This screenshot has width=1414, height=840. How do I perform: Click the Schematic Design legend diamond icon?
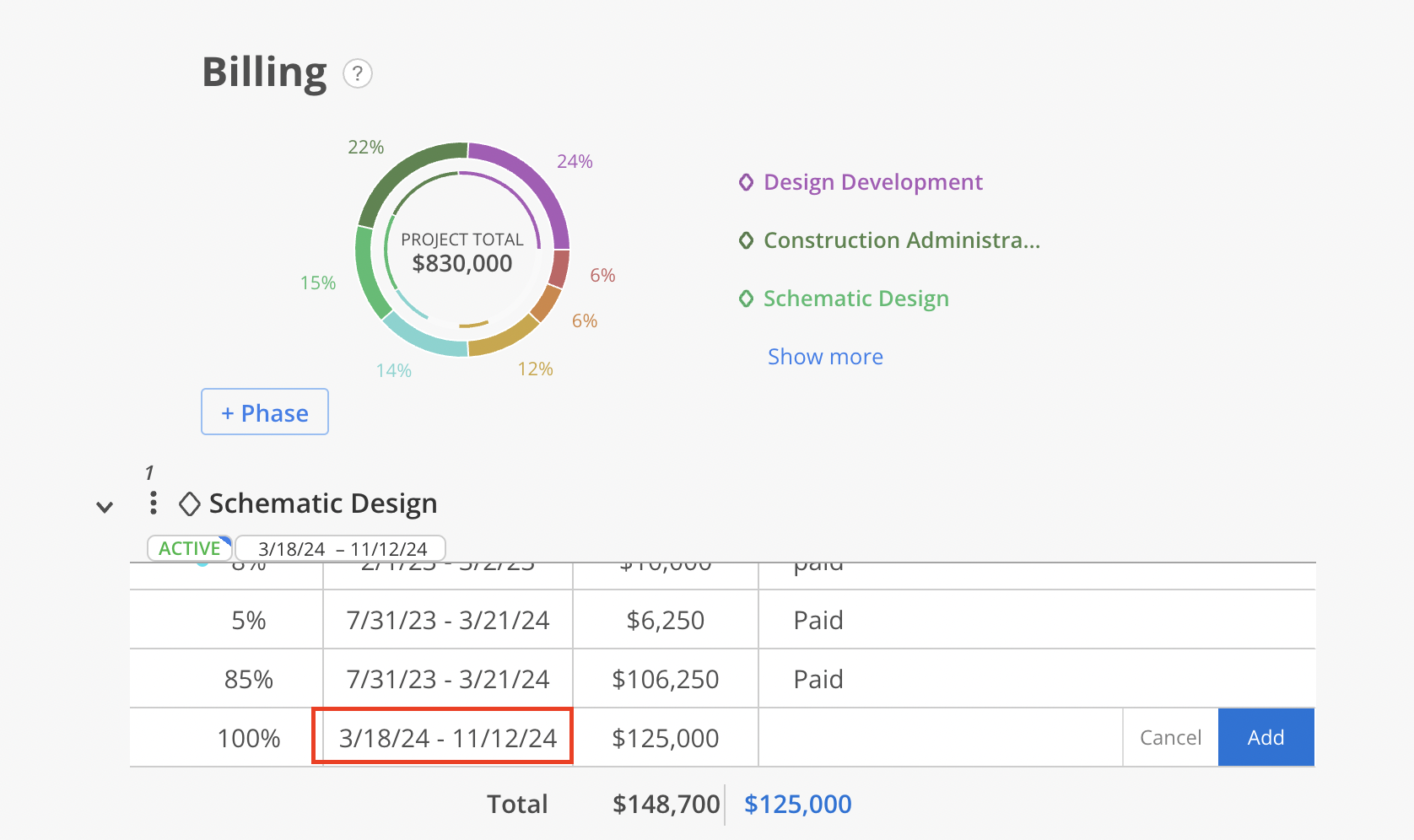coord(746,299)
